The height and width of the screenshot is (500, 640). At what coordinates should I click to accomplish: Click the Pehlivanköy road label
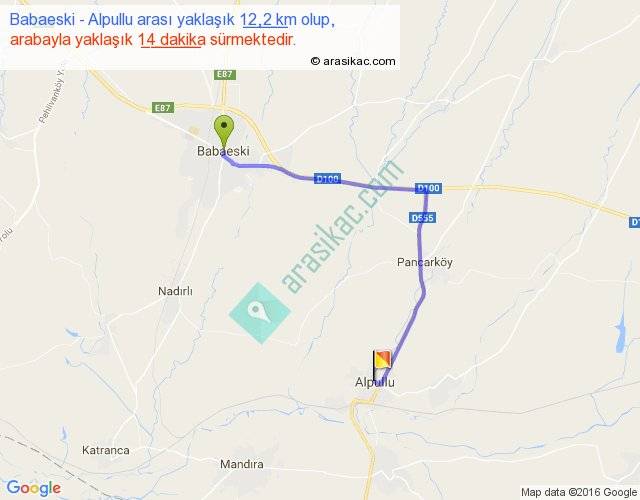[52, 96]
